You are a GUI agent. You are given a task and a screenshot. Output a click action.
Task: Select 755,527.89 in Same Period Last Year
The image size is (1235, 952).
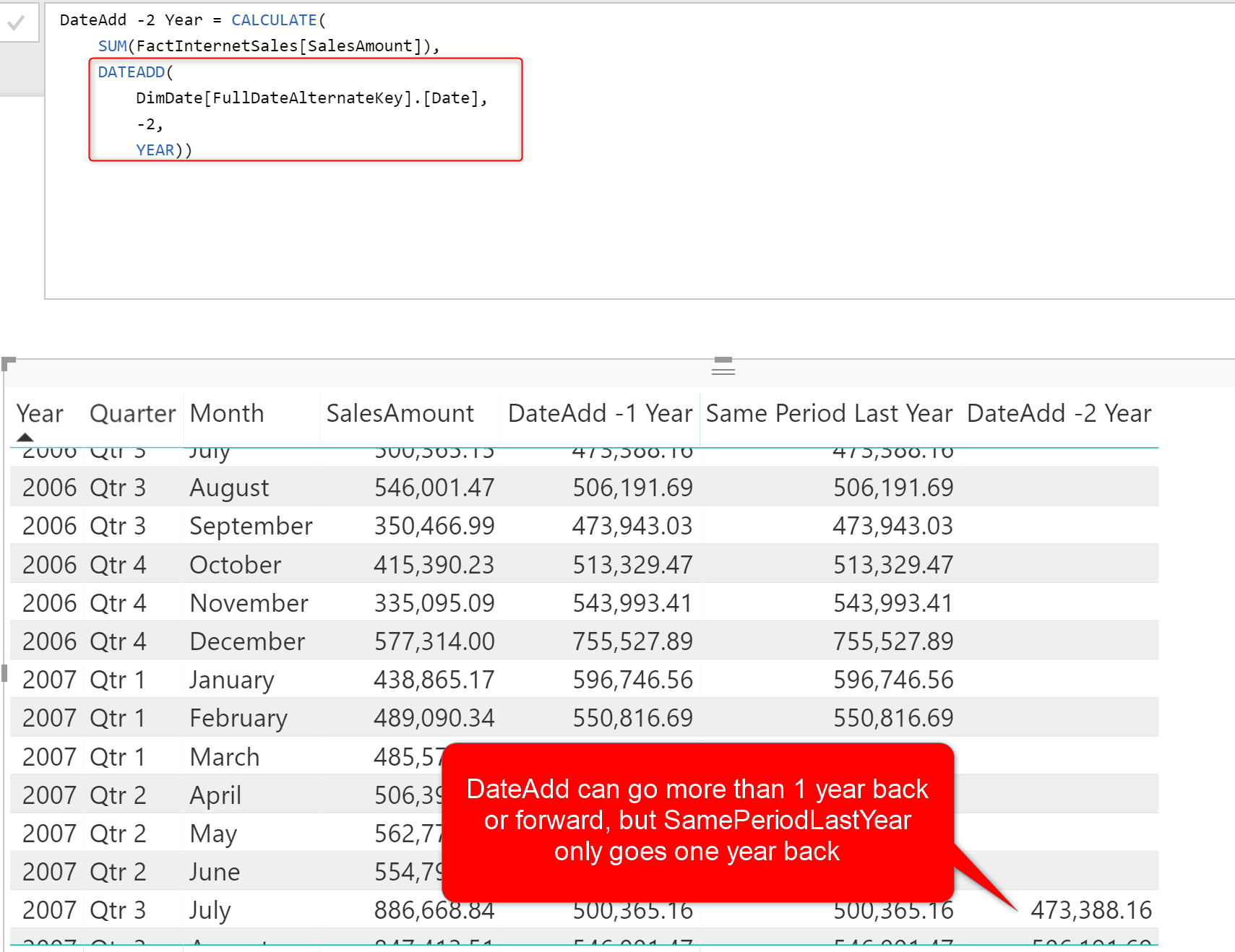(893, 641)
